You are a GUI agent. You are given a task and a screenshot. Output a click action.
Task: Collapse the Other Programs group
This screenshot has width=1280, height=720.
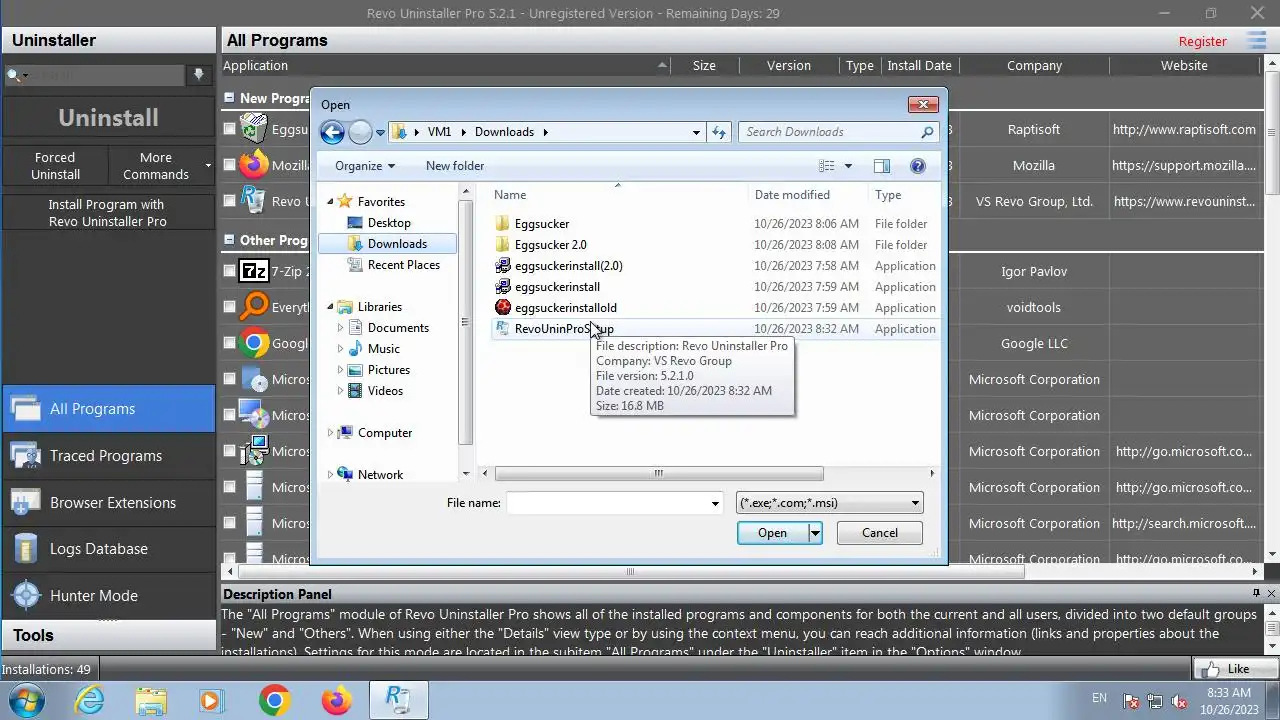(x=229, y=240)
